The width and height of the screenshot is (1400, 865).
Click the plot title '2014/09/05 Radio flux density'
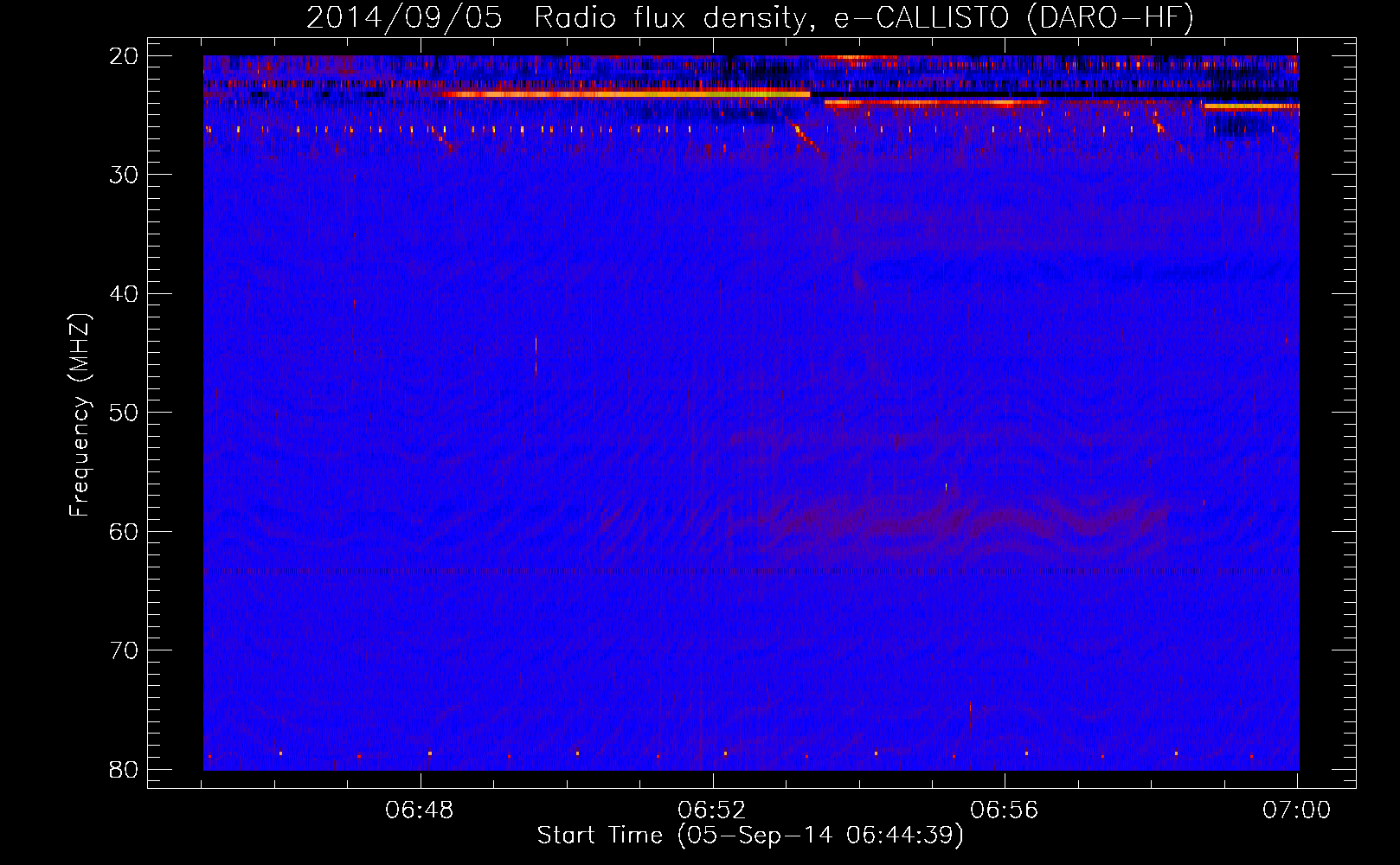click(560, 18)
